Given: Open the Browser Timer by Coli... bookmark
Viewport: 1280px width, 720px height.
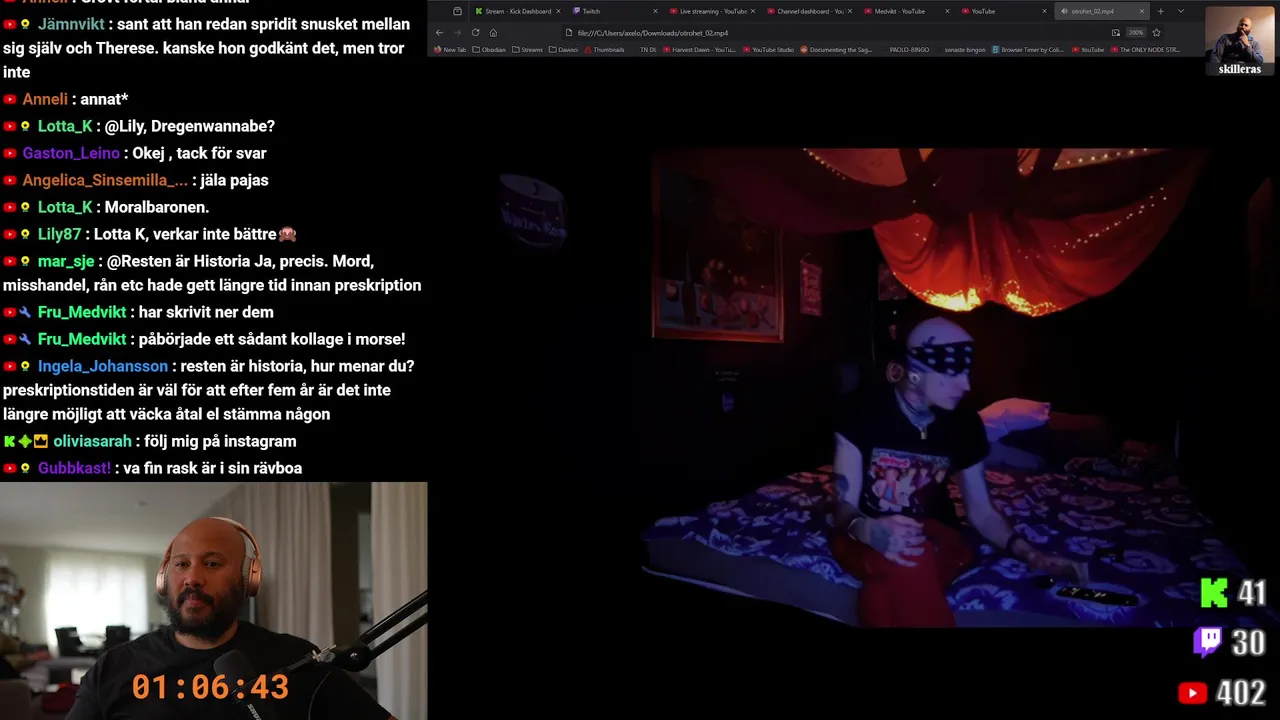Looking at the screenshot, I should coord(1028,49).
